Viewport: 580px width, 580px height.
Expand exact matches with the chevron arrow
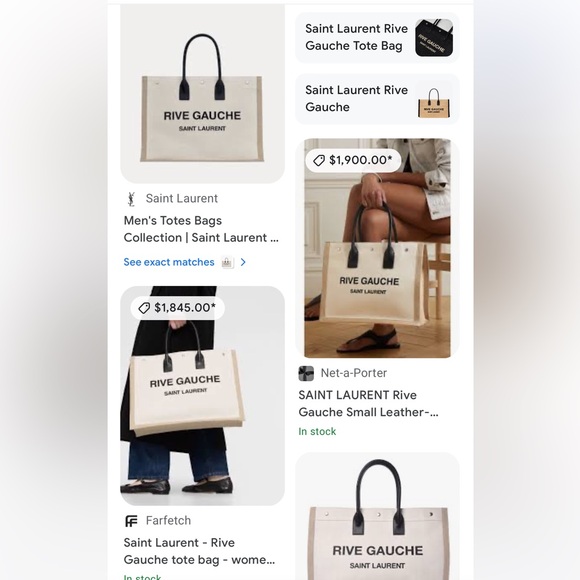[x=243, y=262]
